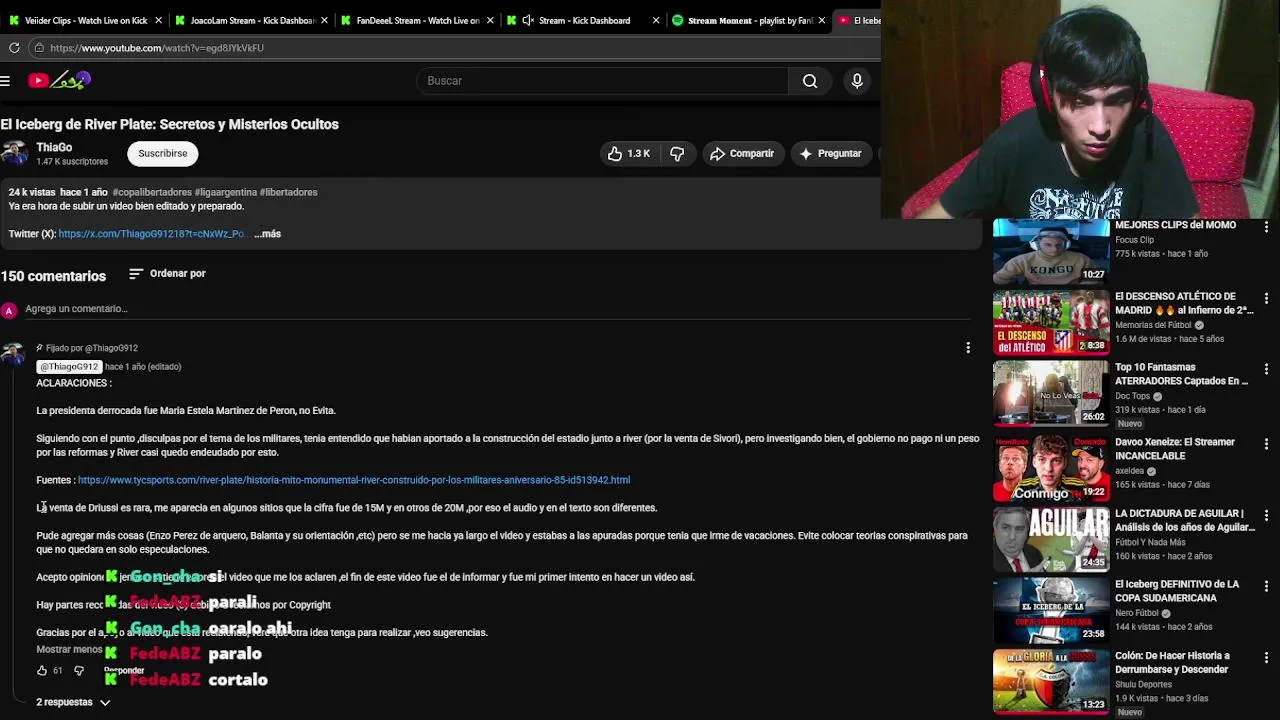Click #copalibertadores hashtag
The height and width of the screenshot is (720, 1280).
point(152,192)
